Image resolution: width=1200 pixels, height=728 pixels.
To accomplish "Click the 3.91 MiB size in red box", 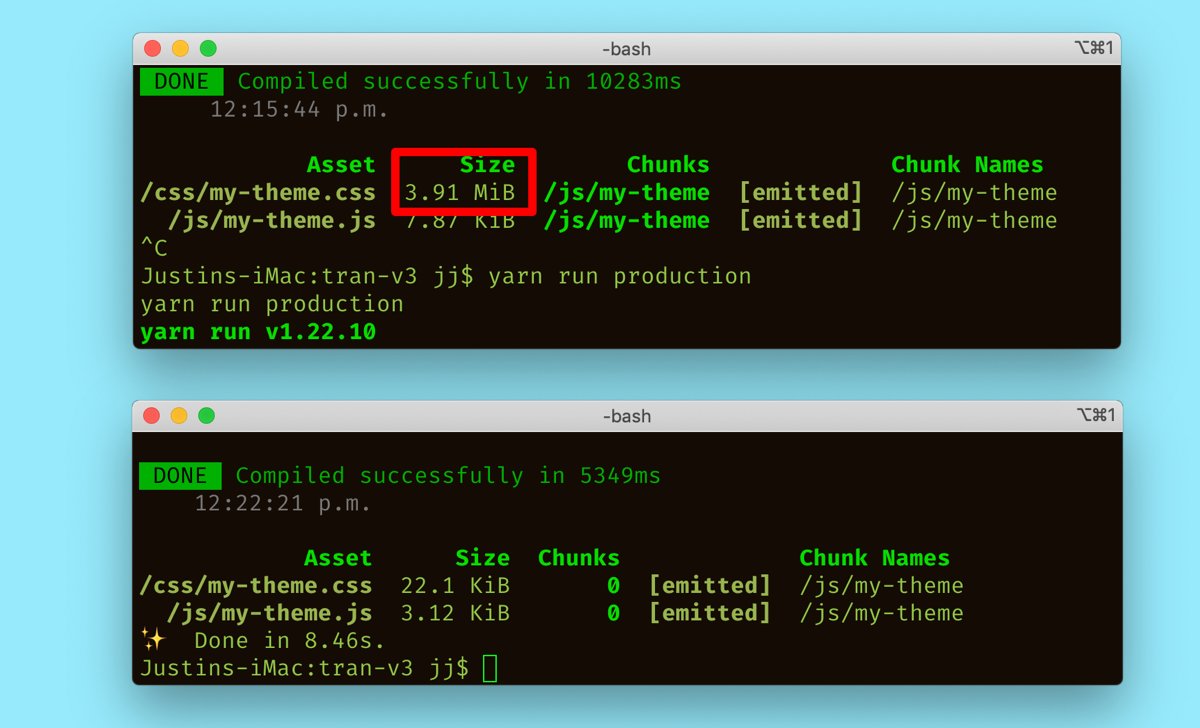I will [x=460, y=193].
